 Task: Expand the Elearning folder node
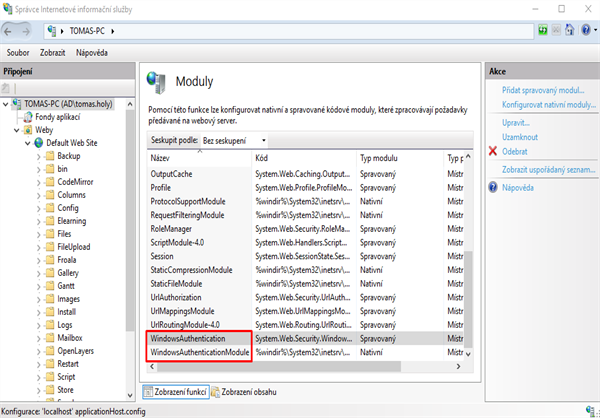tap(39, 222)
